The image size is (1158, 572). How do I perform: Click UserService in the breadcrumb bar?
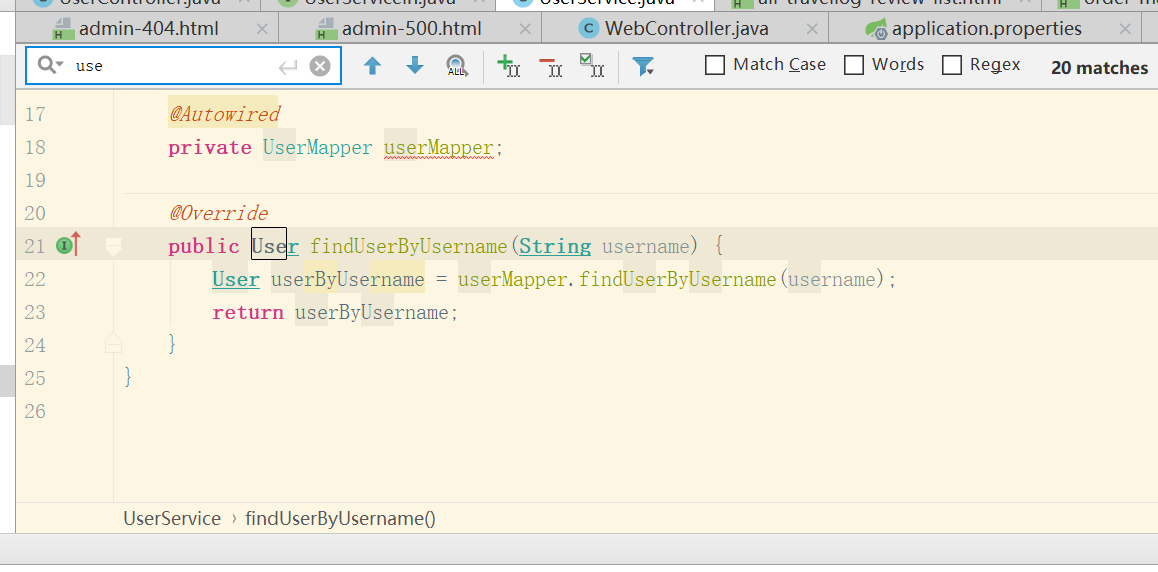coord(172,518)
